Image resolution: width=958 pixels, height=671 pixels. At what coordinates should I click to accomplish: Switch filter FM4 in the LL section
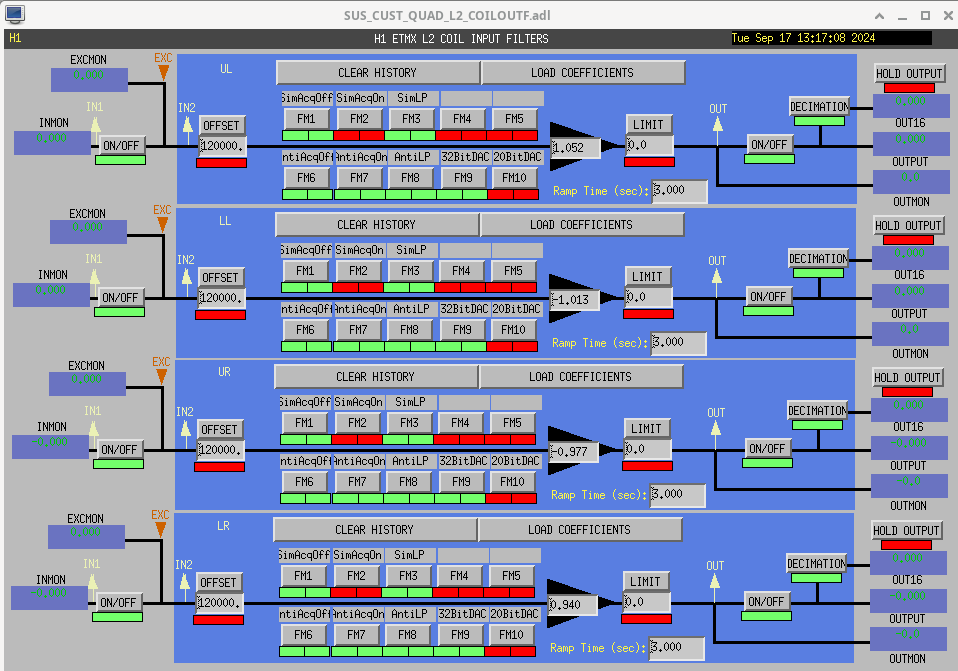click(x=461, y=271)
